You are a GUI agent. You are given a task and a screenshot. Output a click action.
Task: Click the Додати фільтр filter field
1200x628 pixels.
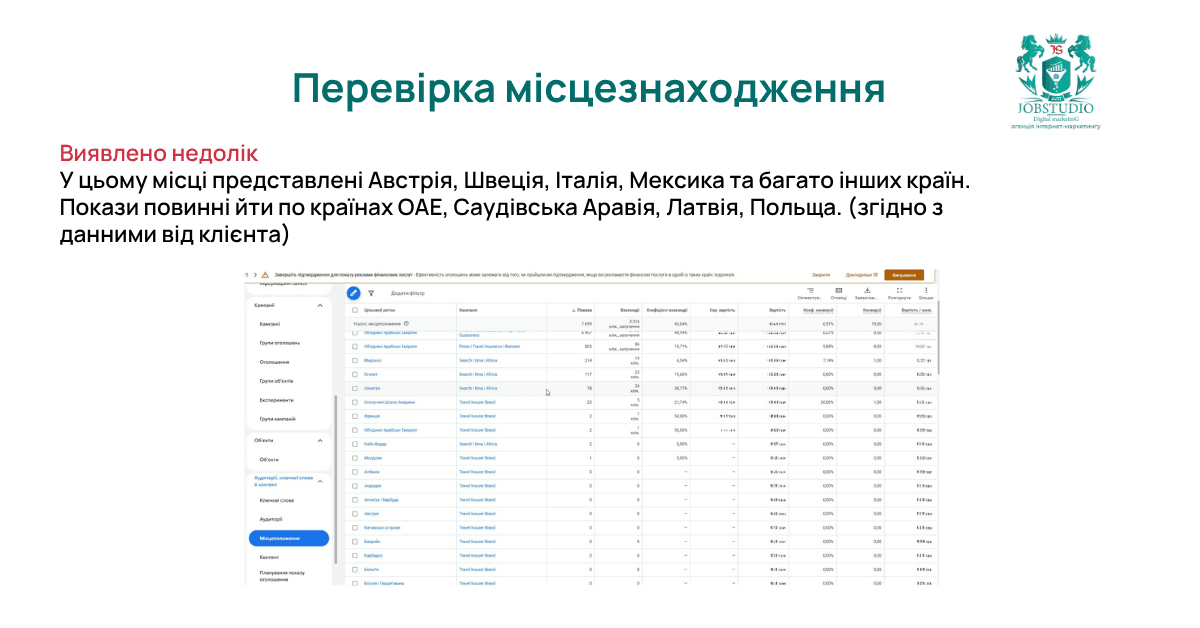407,294
